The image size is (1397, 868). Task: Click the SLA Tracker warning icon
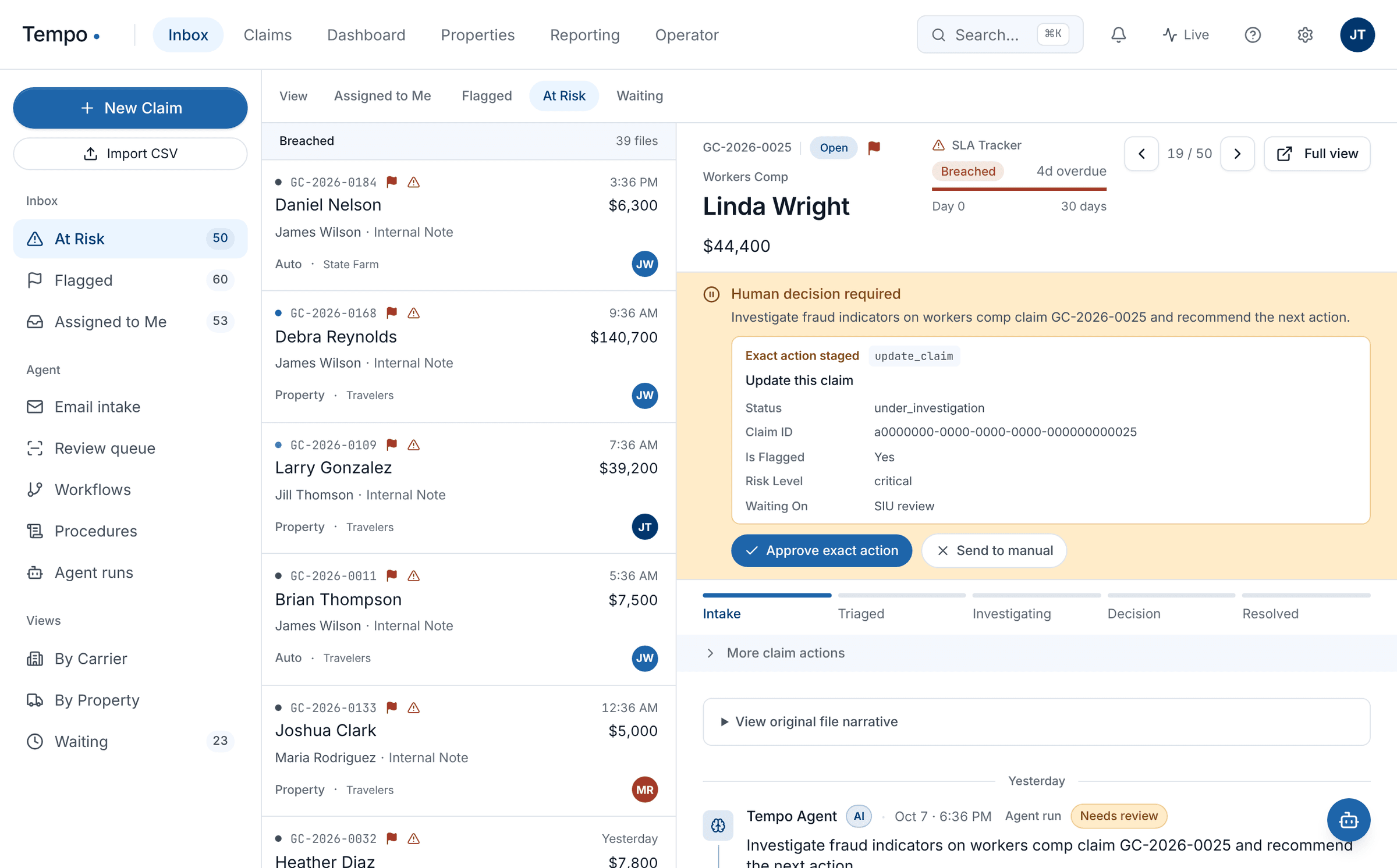(x=938, y=145)
